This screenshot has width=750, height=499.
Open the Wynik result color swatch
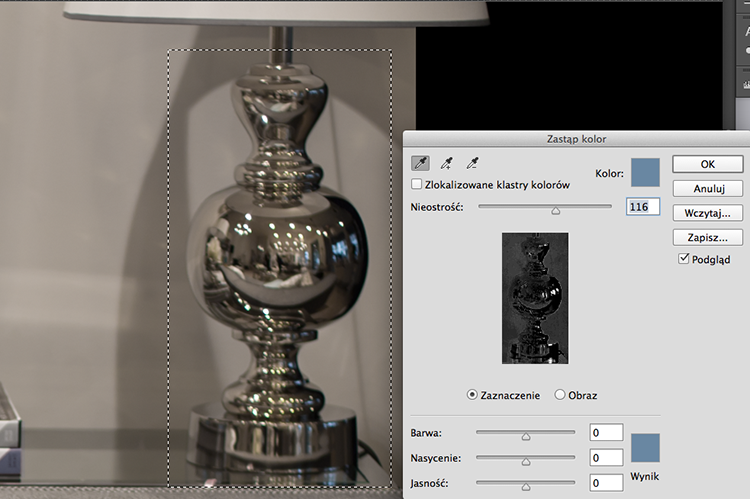[x=645, y=448]
